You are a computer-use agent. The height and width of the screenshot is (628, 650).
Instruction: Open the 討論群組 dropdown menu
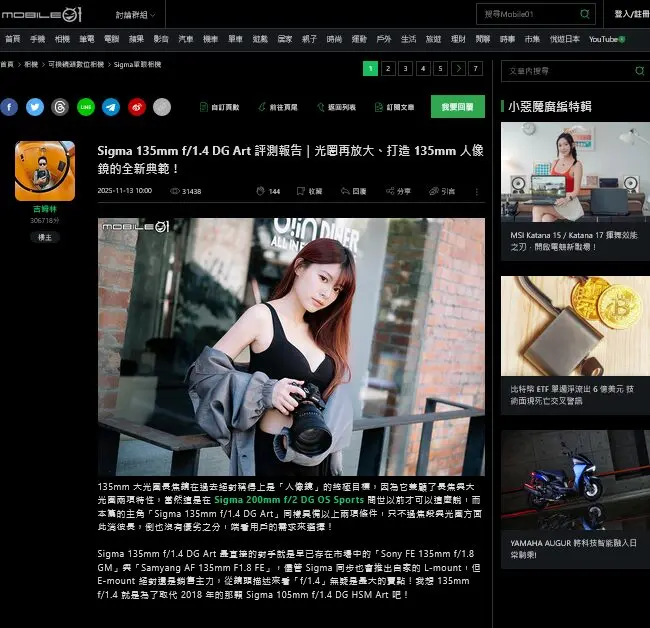(x=133, y=14)
